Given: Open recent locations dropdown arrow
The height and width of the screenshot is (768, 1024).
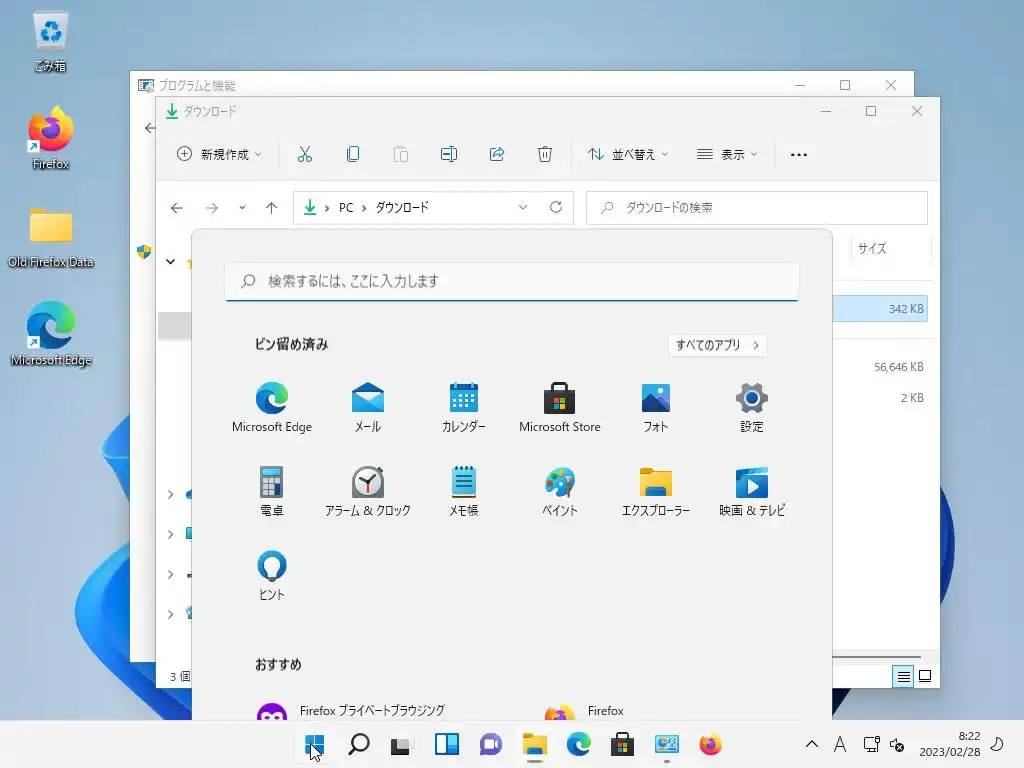Looking at the screenshot, I should coord(242,208).
